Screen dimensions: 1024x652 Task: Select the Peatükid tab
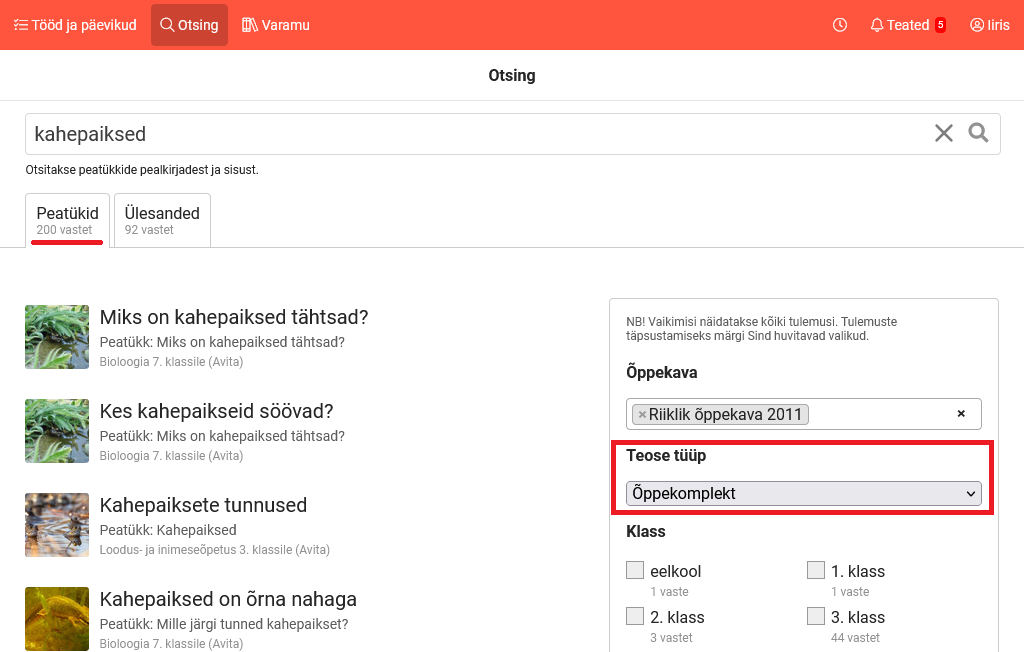tap(67, 220)
